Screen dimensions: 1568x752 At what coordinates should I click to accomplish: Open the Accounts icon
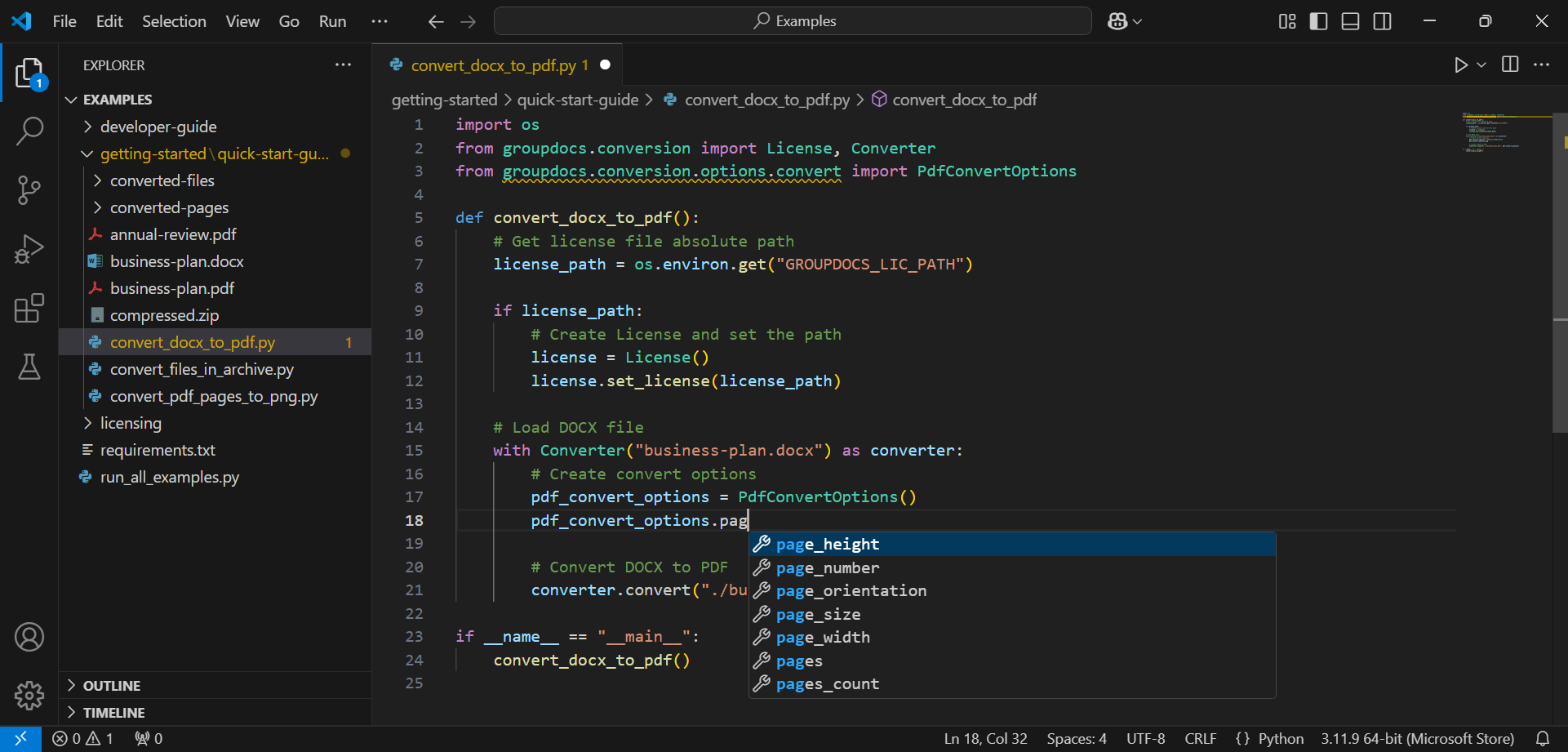[x=29, y=637]
